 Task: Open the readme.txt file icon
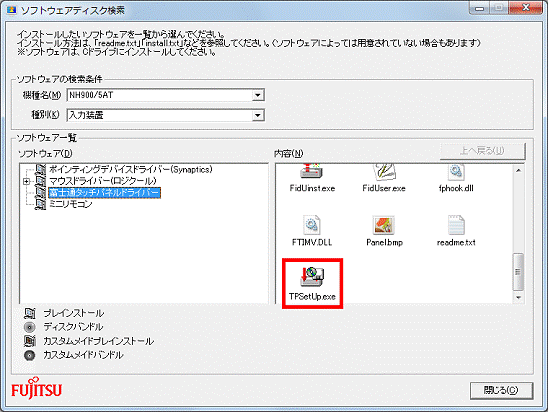coord(456,225)
